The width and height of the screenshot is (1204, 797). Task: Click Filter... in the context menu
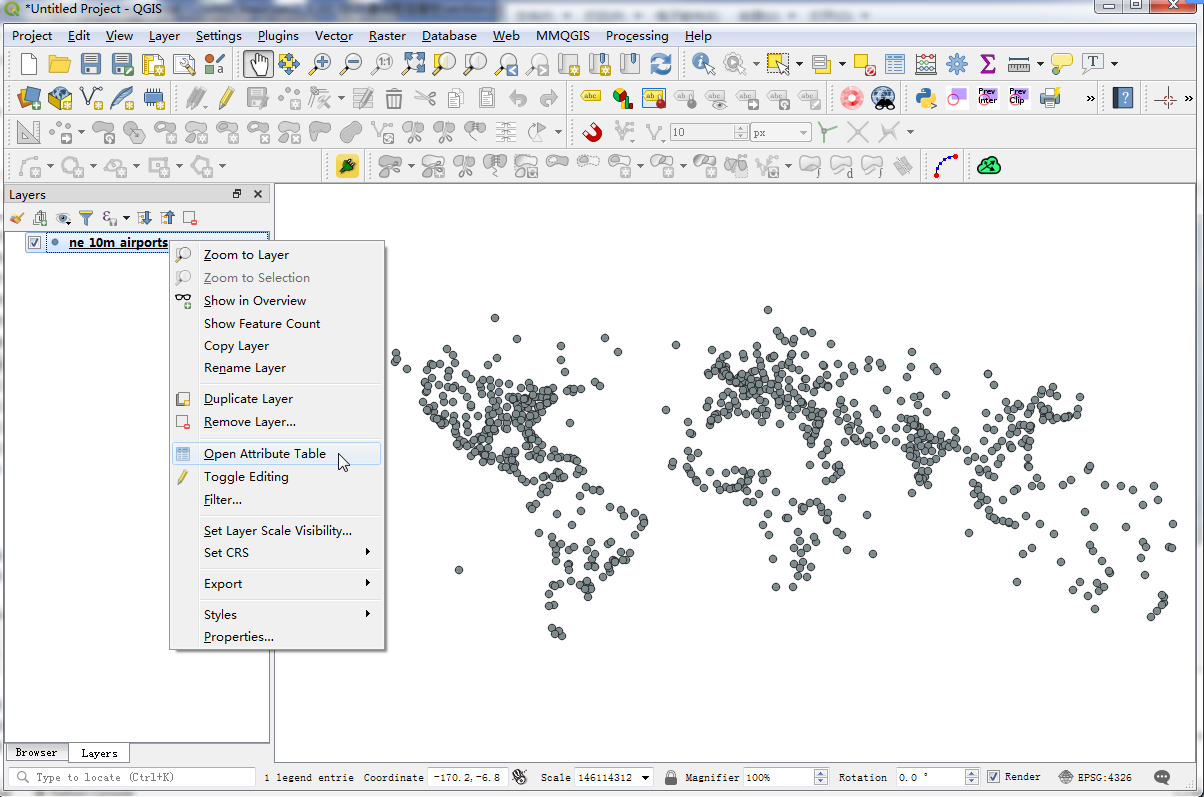[x=277, y=500]
